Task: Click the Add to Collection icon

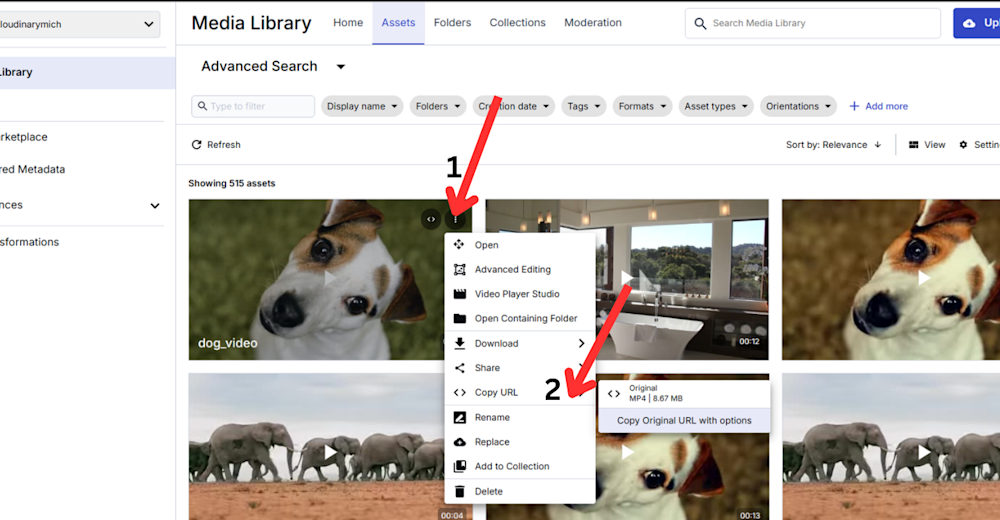Action: pos(459,466)
